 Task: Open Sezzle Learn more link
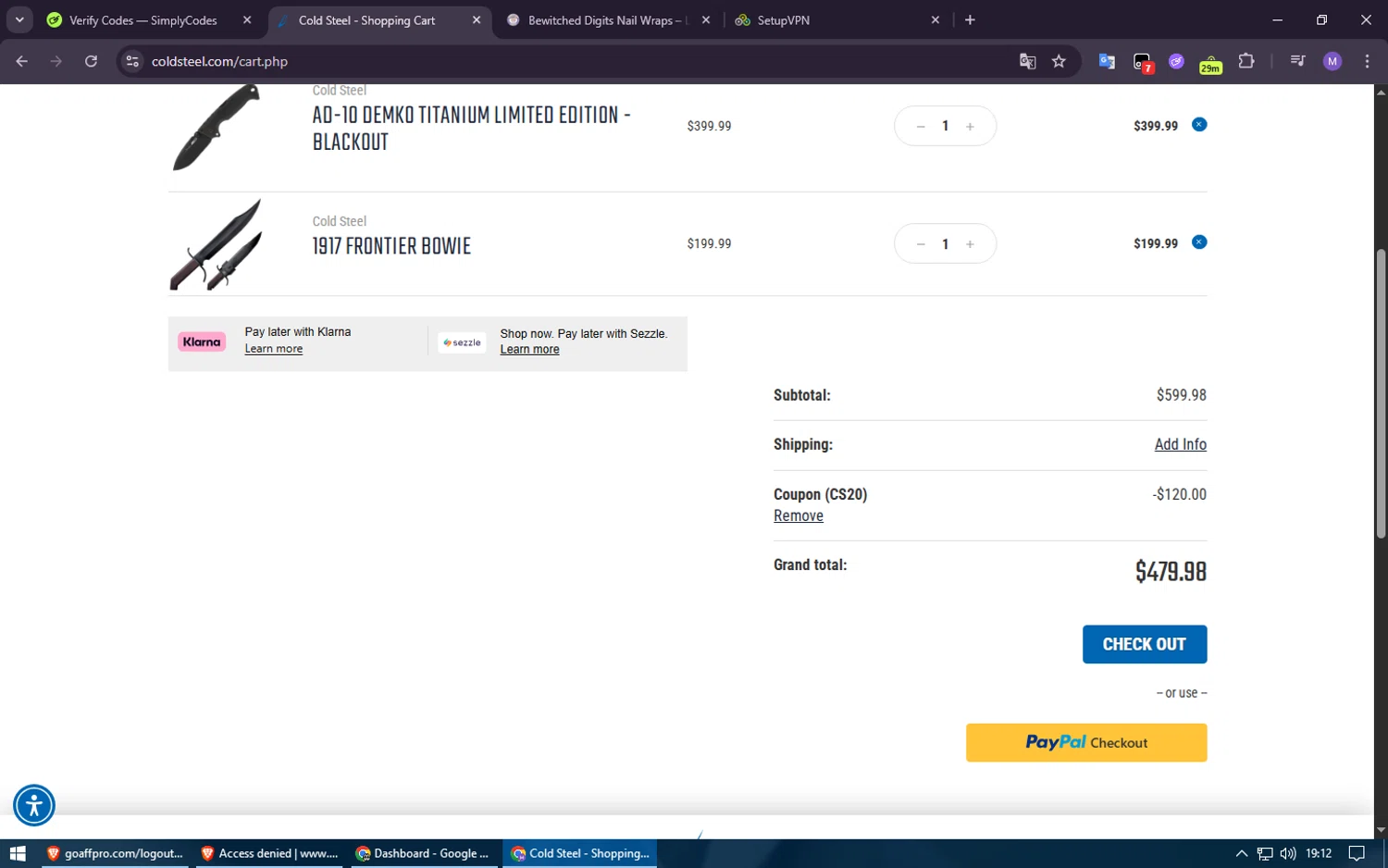[529, 350]
